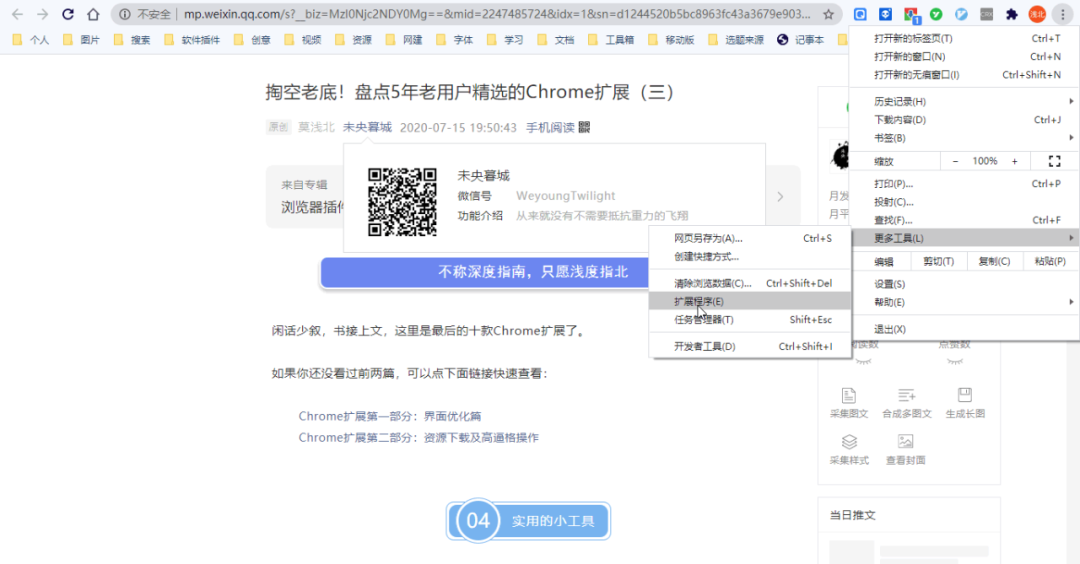Open the 记事本 bookmark
This screenshot has height=564, width=1080.
point(800,40)
